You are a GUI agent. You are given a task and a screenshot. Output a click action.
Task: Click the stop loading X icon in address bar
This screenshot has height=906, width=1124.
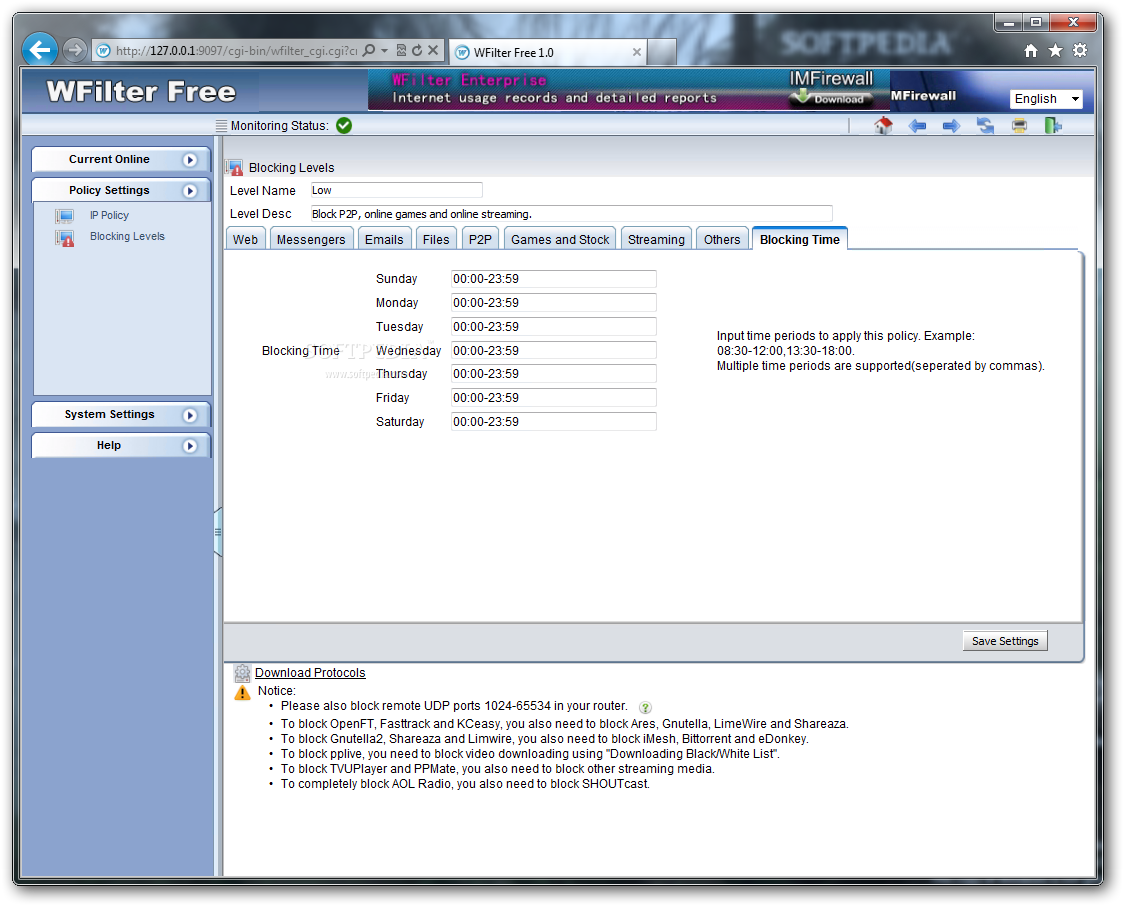(x=433, y=50)
